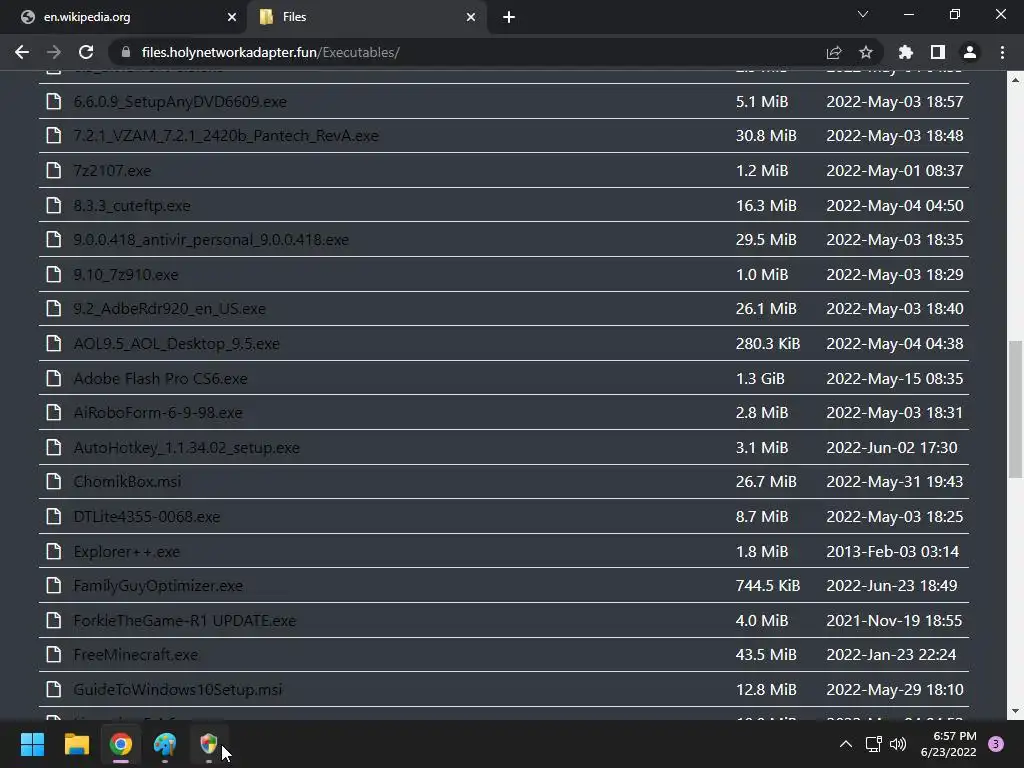Screen dimensions: 1024x768
Task: Select the 43.5 MiB size value
Action: (x=766, y=654)
